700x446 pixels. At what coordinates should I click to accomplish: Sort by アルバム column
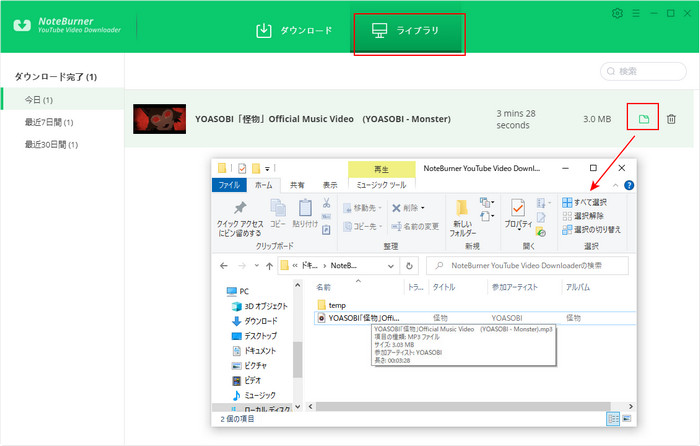pos(578,287)
